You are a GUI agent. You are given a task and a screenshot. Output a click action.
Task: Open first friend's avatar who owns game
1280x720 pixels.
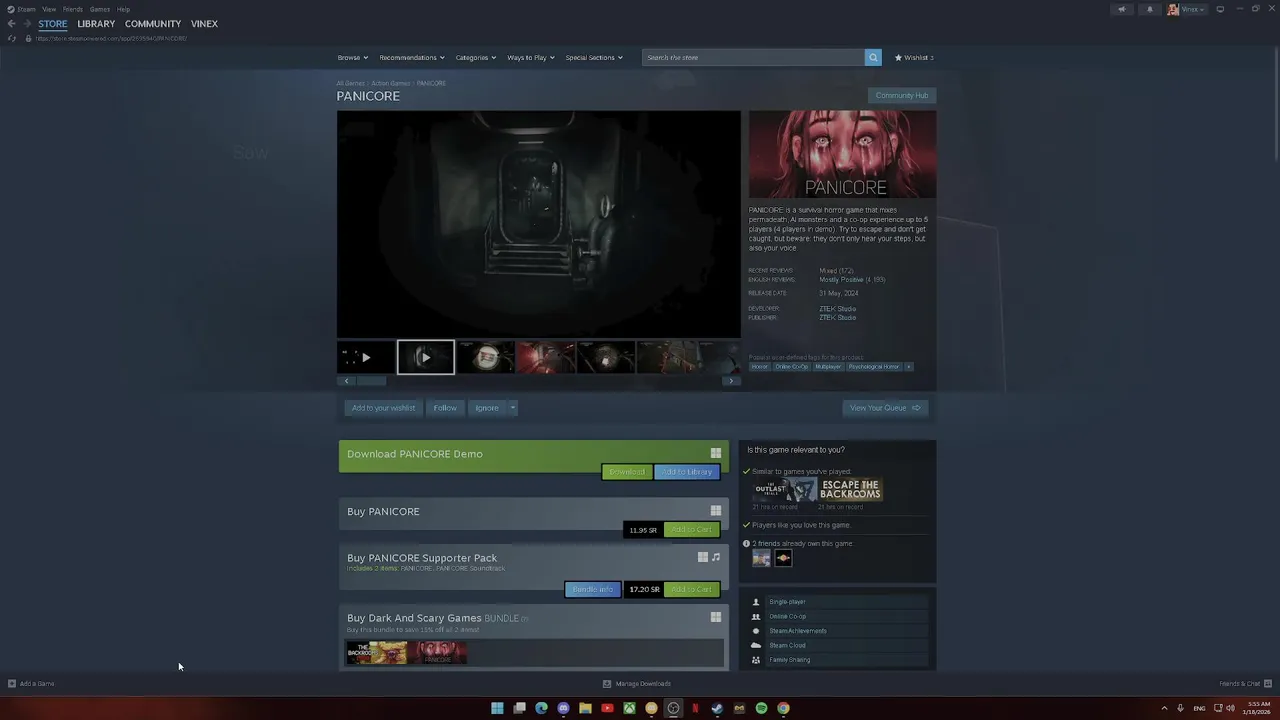coord(762,558)
